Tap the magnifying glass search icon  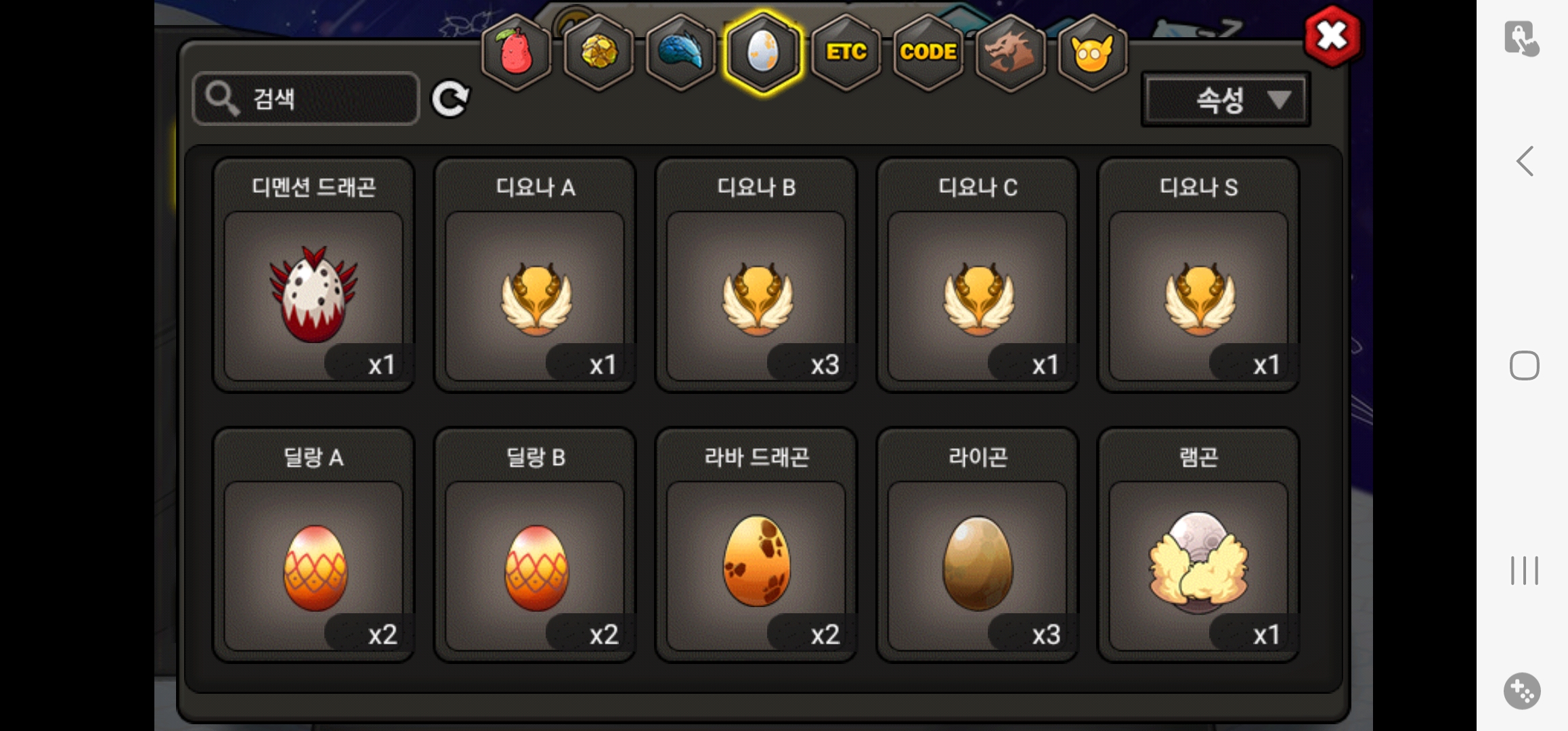tap(222, 99)
